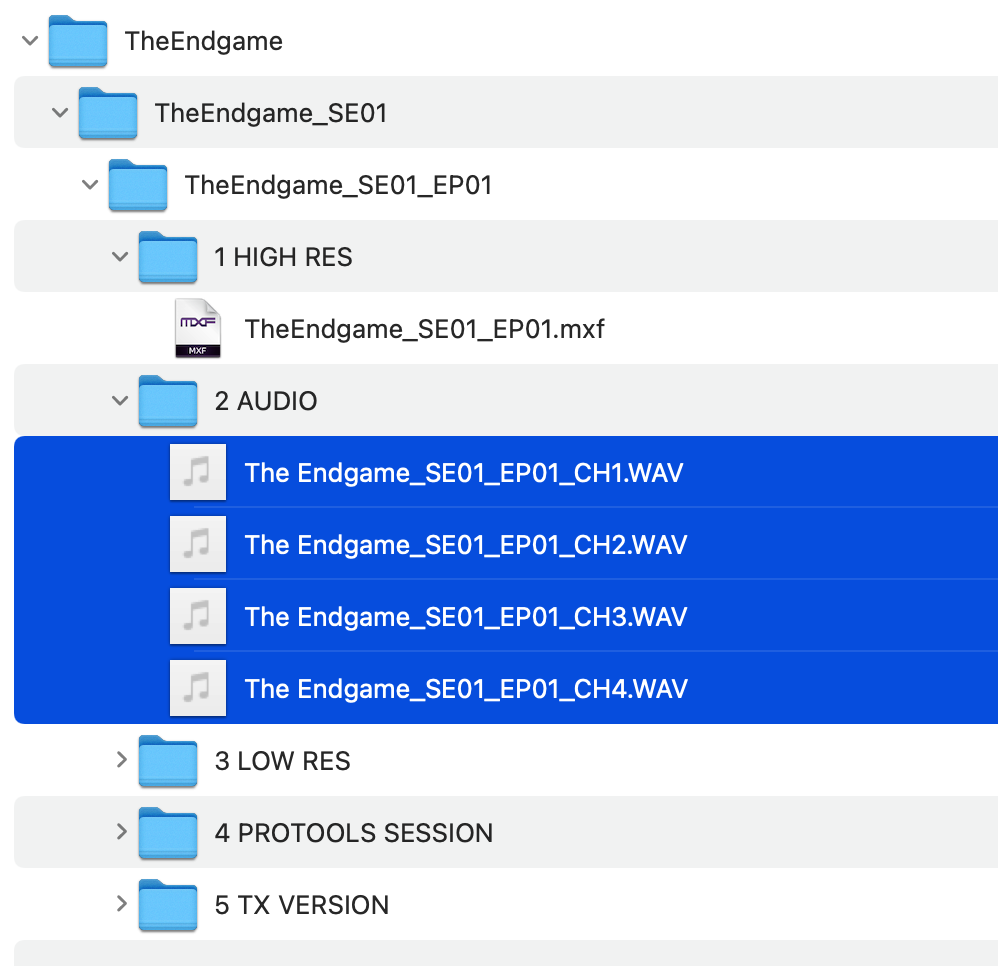Select the TheEndgame_SE01_EP01 folder name
This screenshot has height=966, width=998.
[339, 186]
